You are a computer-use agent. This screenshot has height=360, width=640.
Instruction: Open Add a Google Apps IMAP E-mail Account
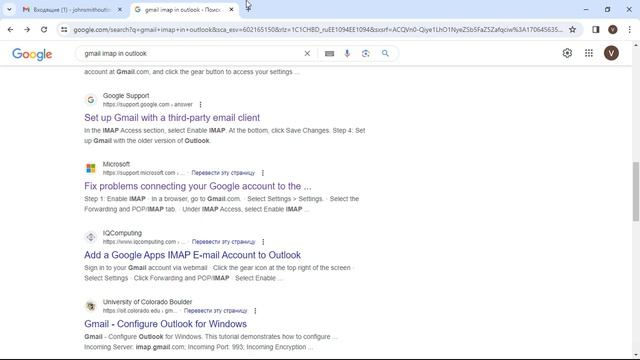point(192,255)
